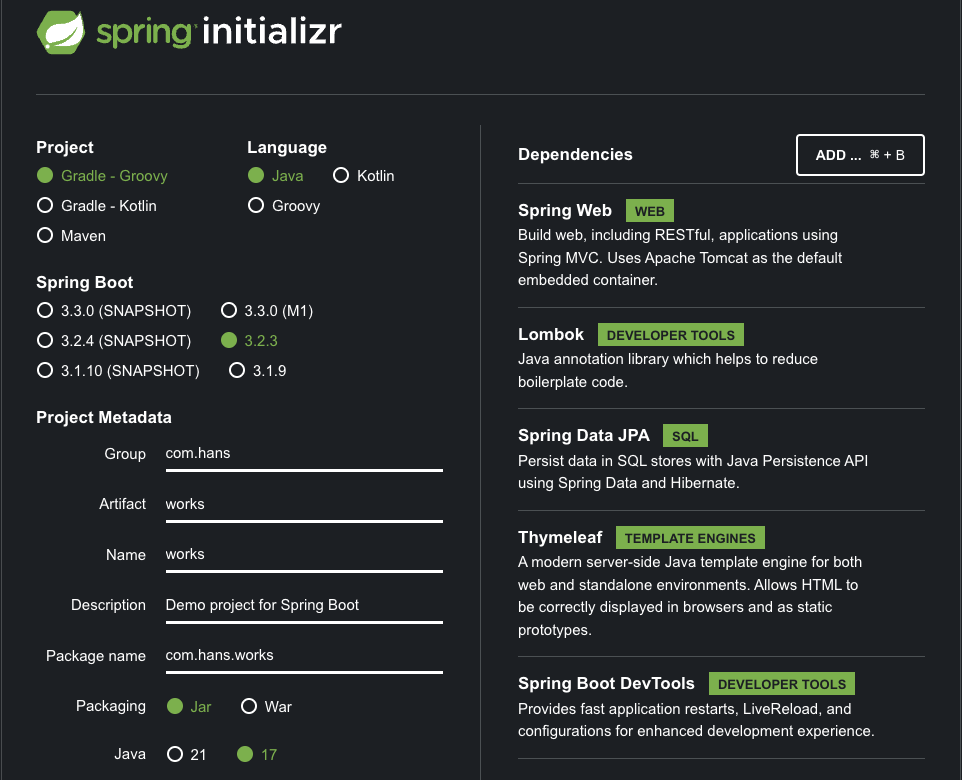This screenshot has width=962, height=780.
Task: Select Java version 17
Action: point(257,754)
